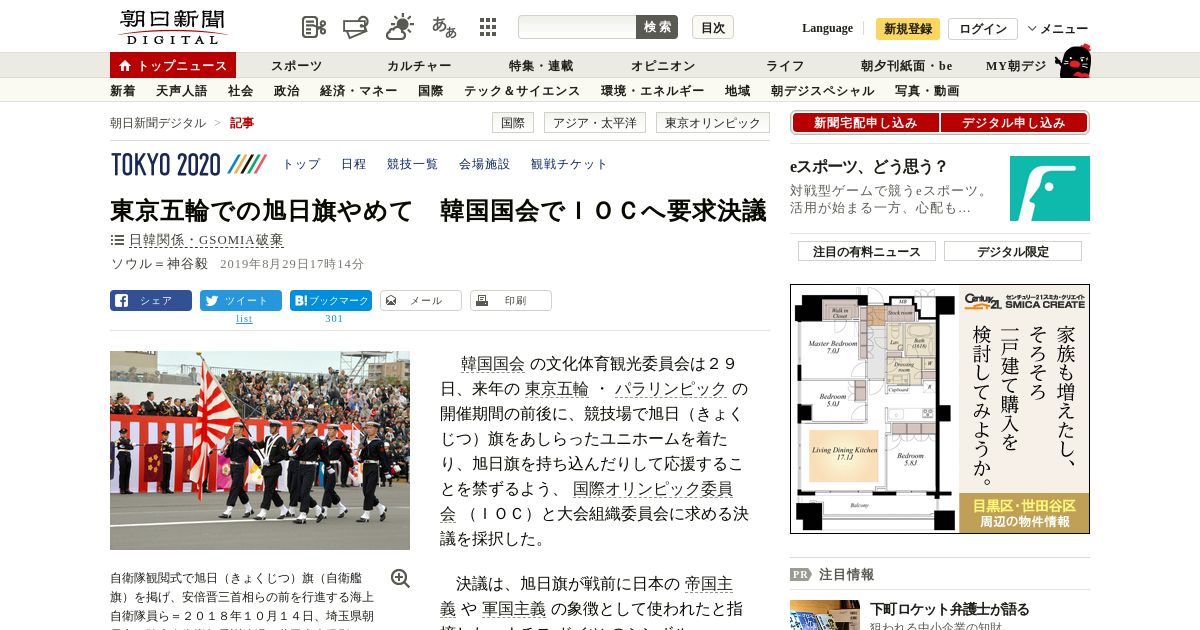Click the デジタル申し込み button
Image resolution: width=1200 pixels, height=630 pixels.
pyautogui.click(x=1014, y=123)
